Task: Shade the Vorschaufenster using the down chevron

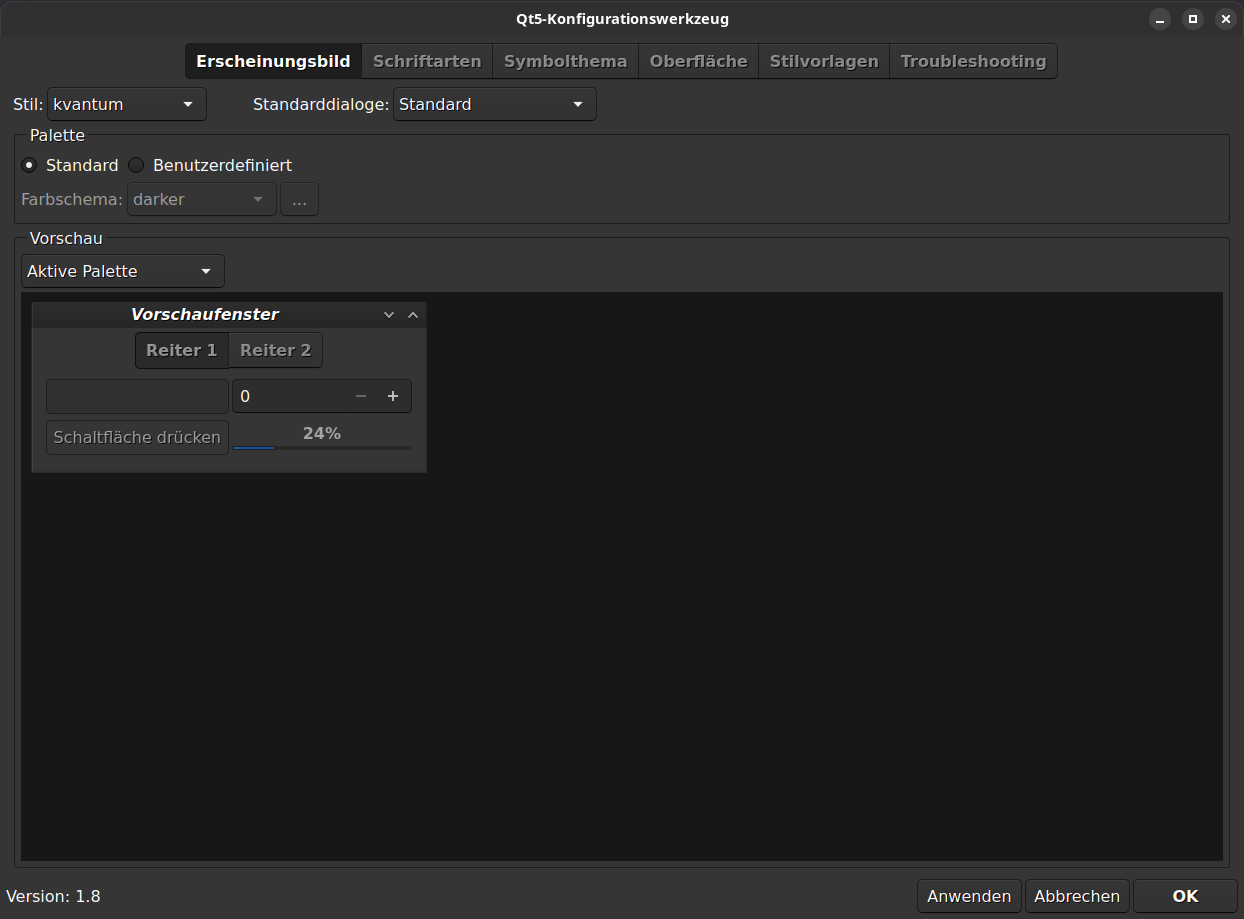Action: [x=389, y=315]
